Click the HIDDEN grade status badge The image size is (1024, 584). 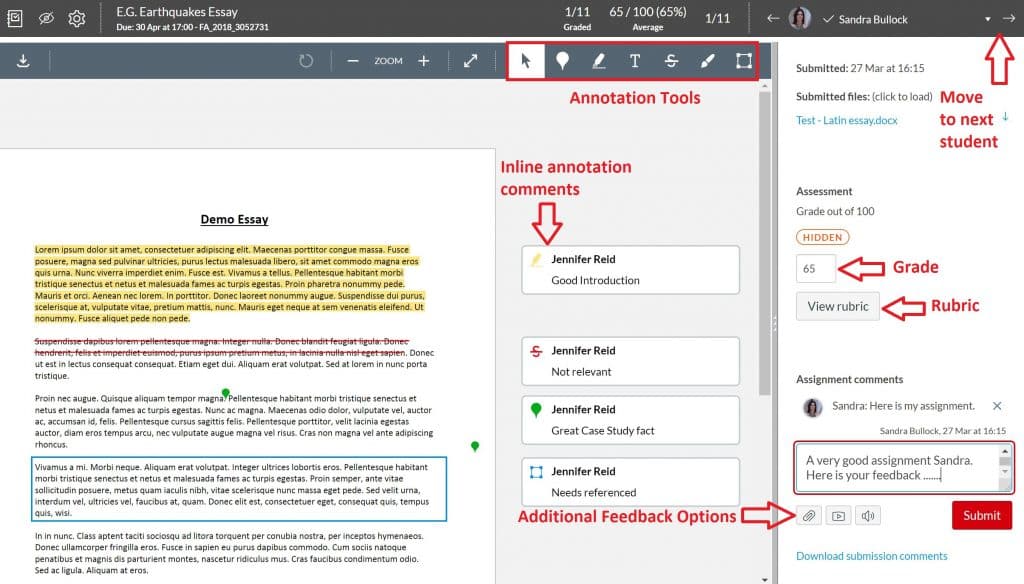click(x=822, y=237)
